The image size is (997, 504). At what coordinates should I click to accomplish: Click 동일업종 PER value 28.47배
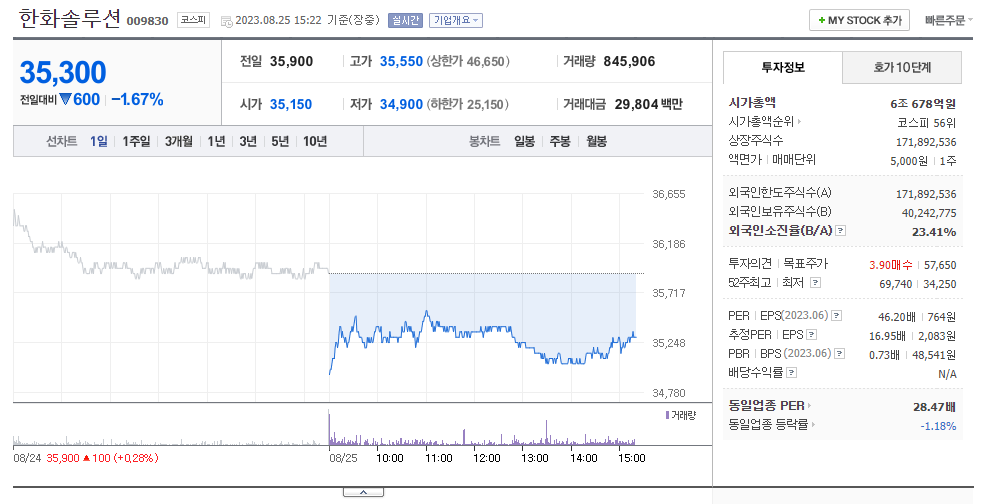935,407
